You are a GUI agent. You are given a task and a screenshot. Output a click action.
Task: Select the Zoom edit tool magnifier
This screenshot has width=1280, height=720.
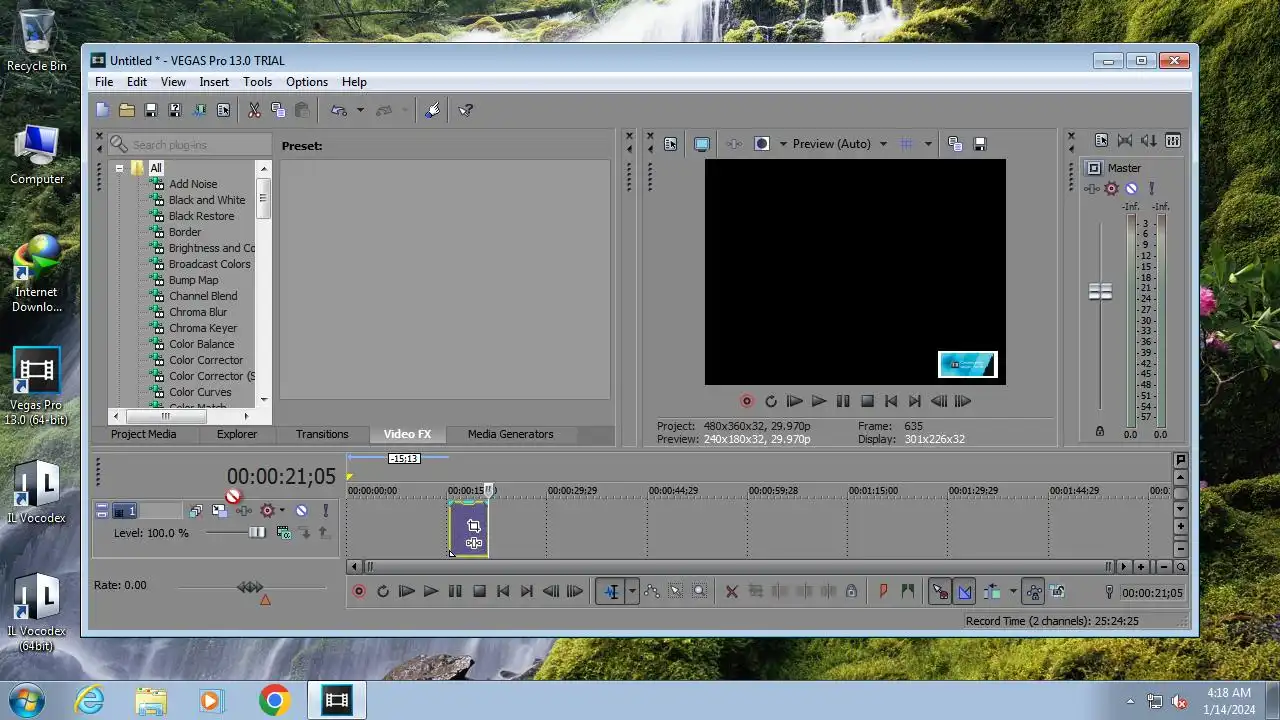[x=700, y=592]
